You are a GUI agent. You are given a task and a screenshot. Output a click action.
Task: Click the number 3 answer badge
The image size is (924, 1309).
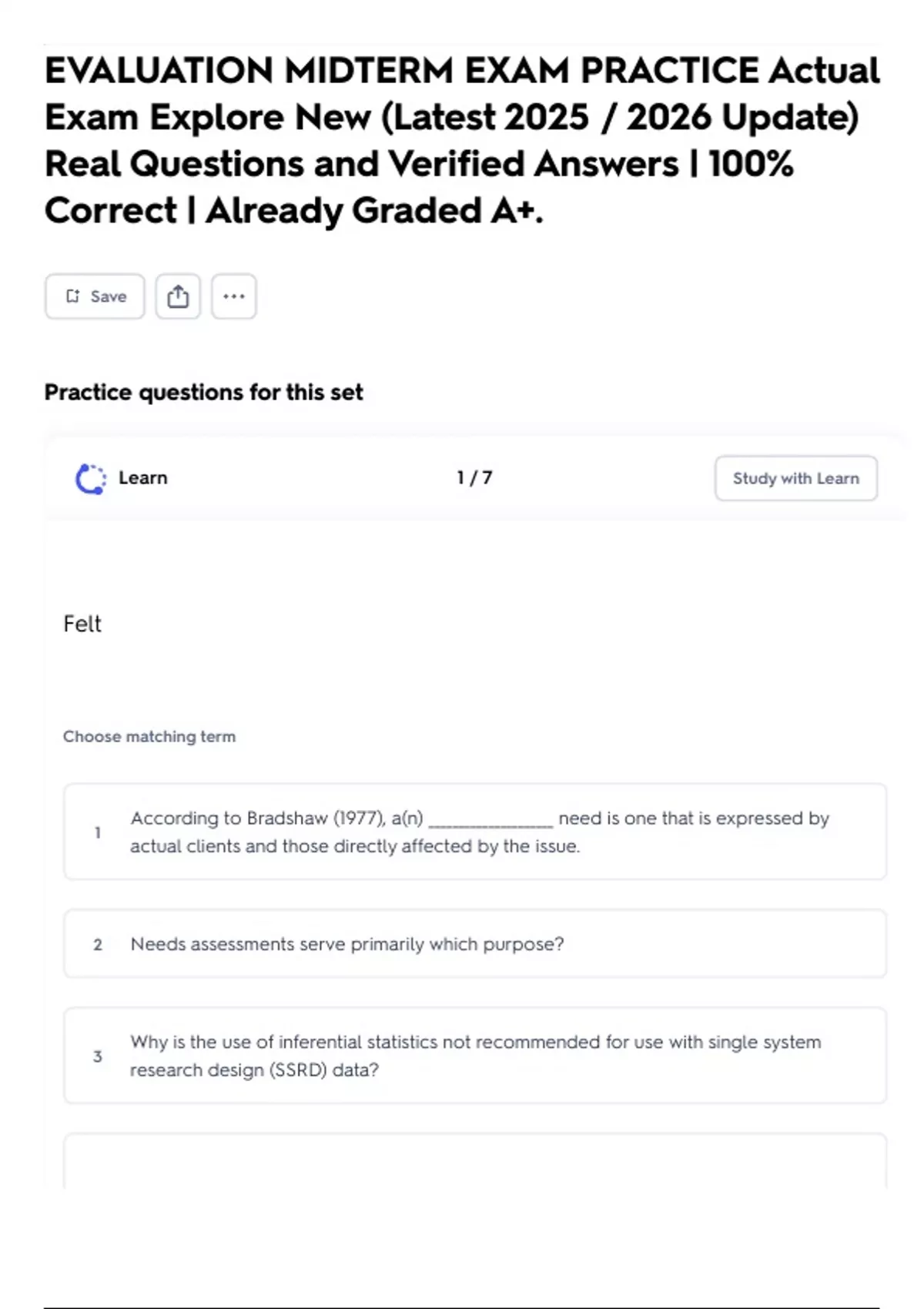tap(98, 1056)
